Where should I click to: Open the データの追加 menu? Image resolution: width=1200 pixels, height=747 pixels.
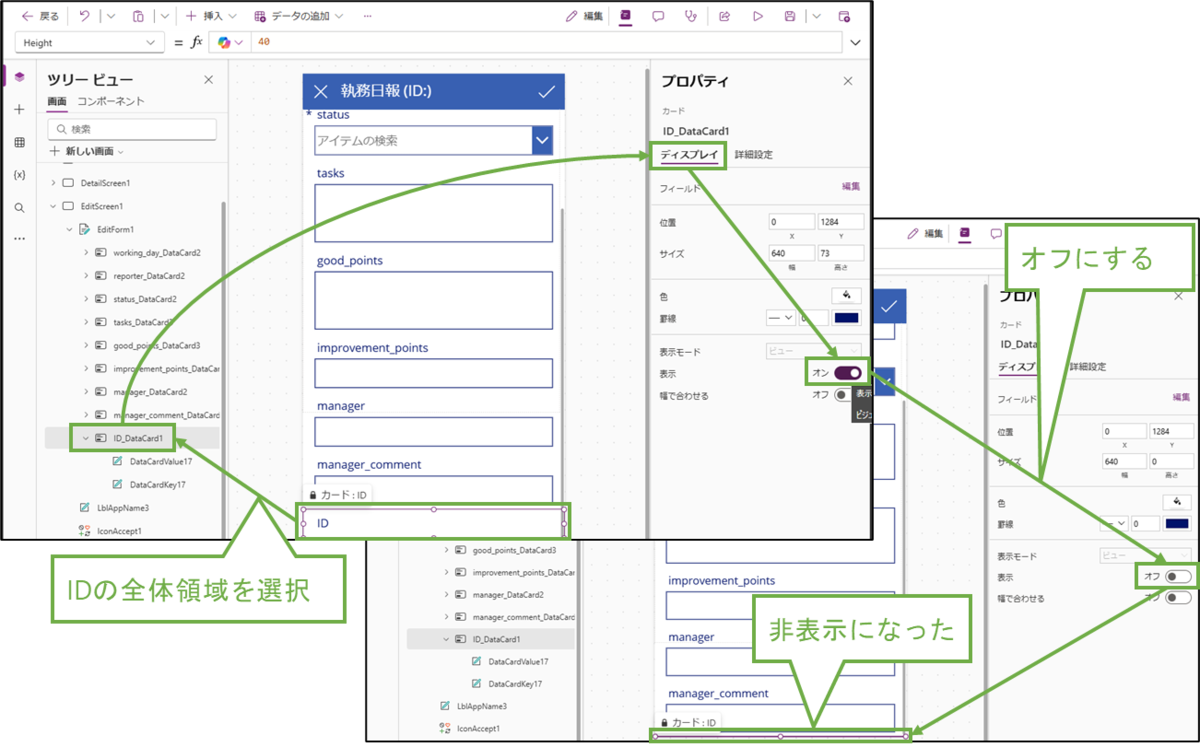pyautogui.click(x=298, y=16)
